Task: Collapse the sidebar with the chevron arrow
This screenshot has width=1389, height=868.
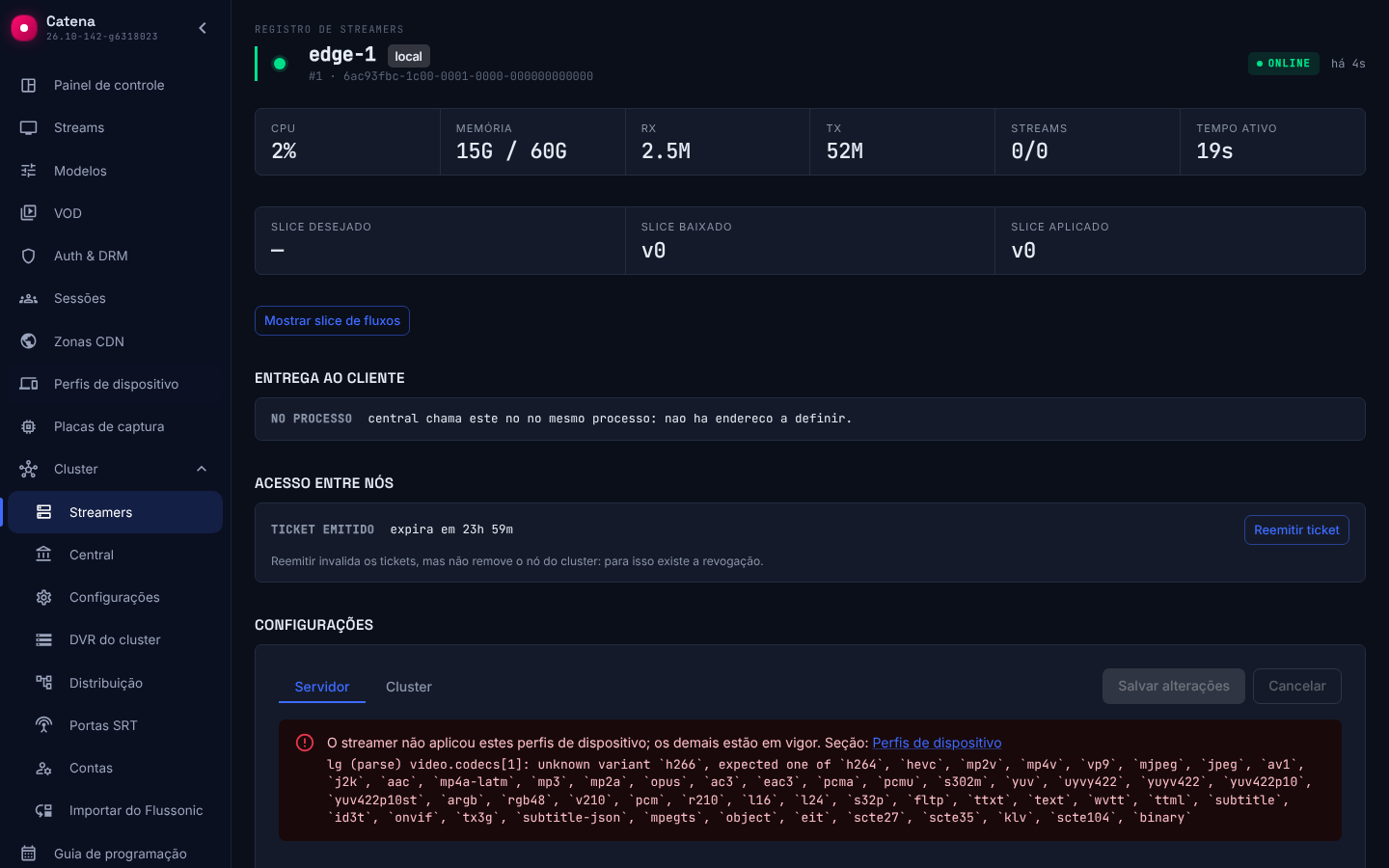Action: pyautogui.click(x=203, y=28)
